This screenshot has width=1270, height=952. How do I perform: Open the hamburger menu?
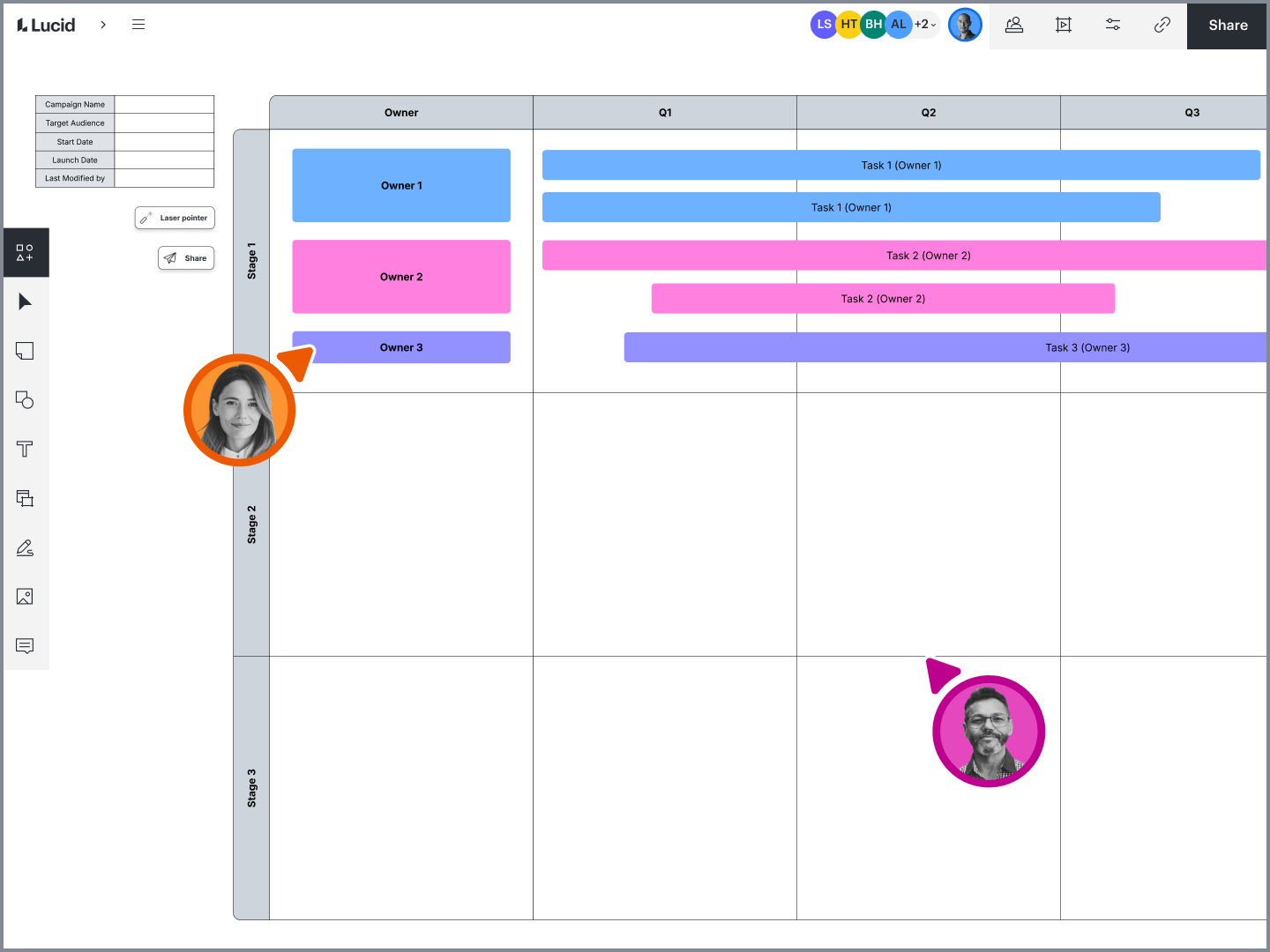[138, 25]
